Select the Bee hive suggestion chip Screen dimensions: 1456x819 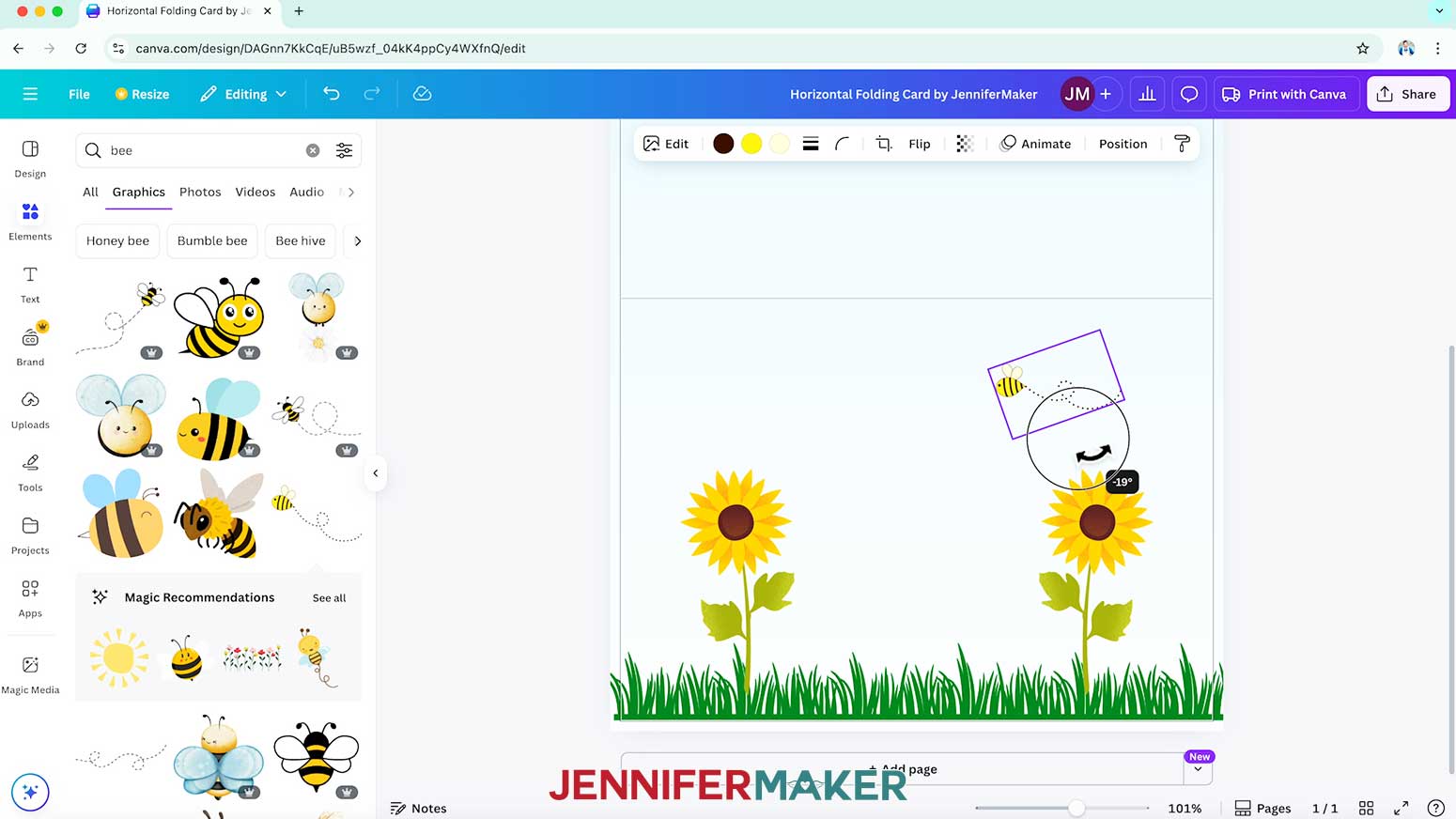click(301, 240)
